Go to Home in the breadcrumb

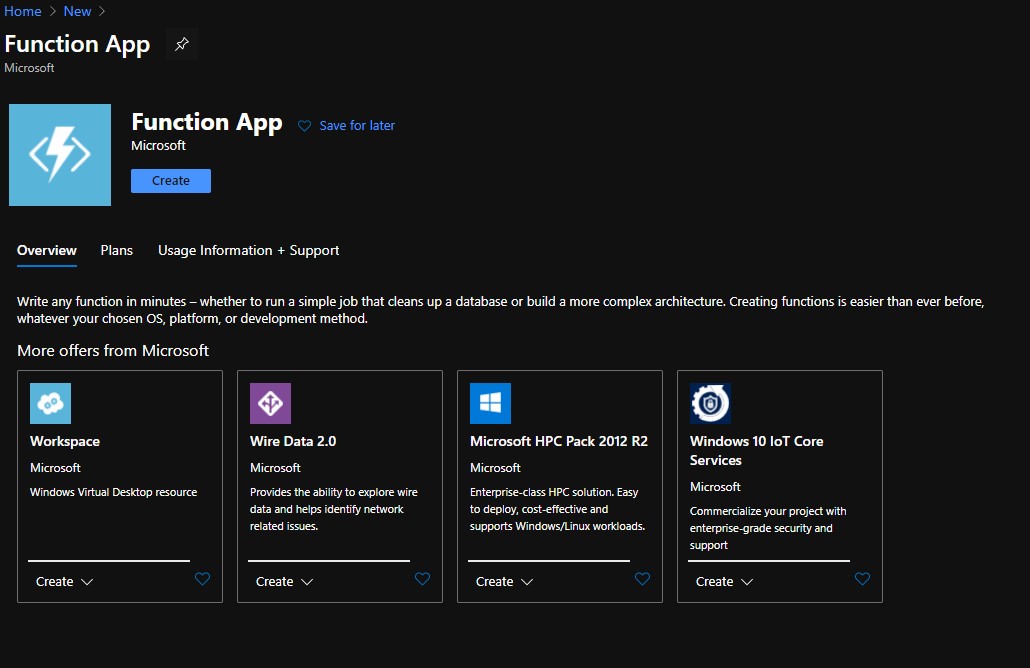(x=22, y=11)
